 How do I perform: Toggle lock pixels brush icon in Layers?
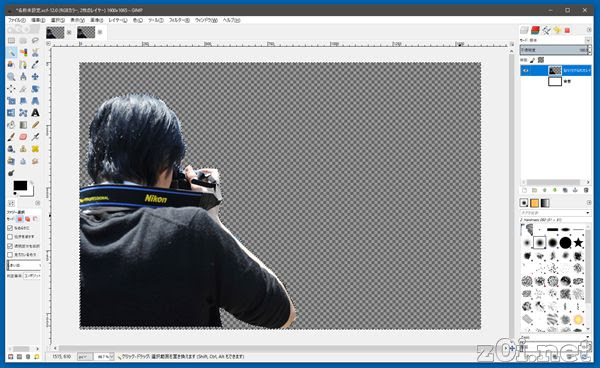[532, 60]
